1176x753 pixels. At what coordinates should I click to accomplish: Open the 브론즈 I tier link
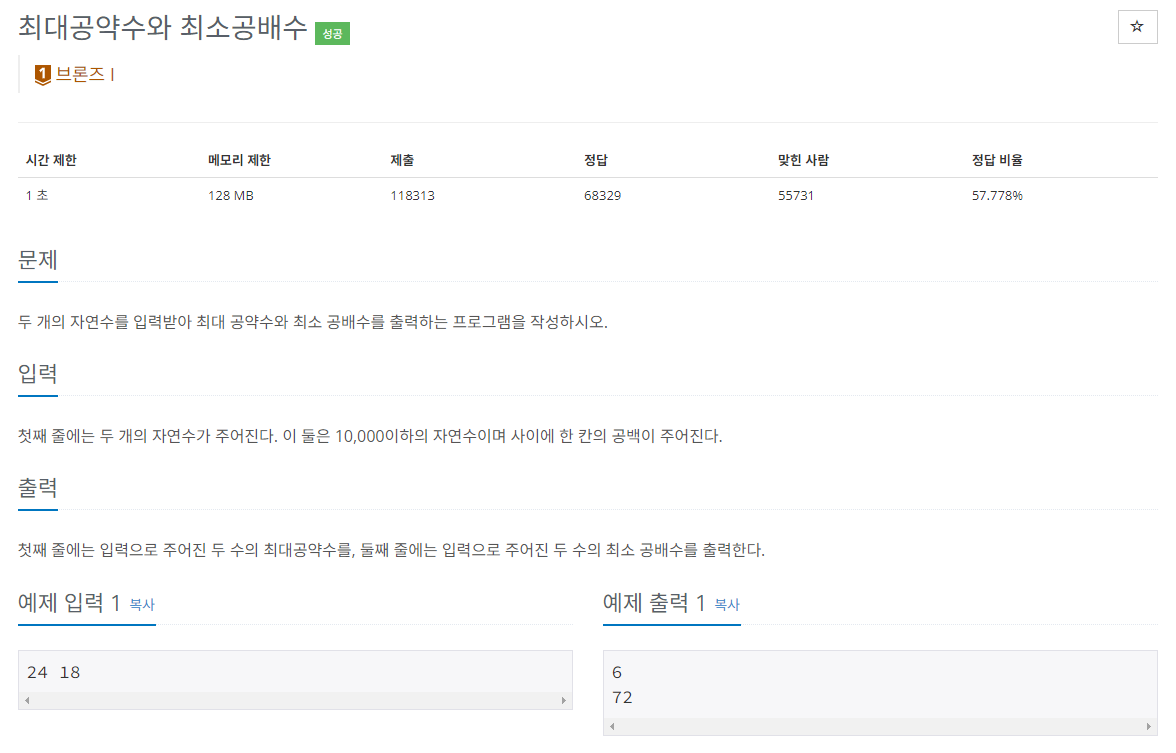pyautogui.click(x=85, y=74)
